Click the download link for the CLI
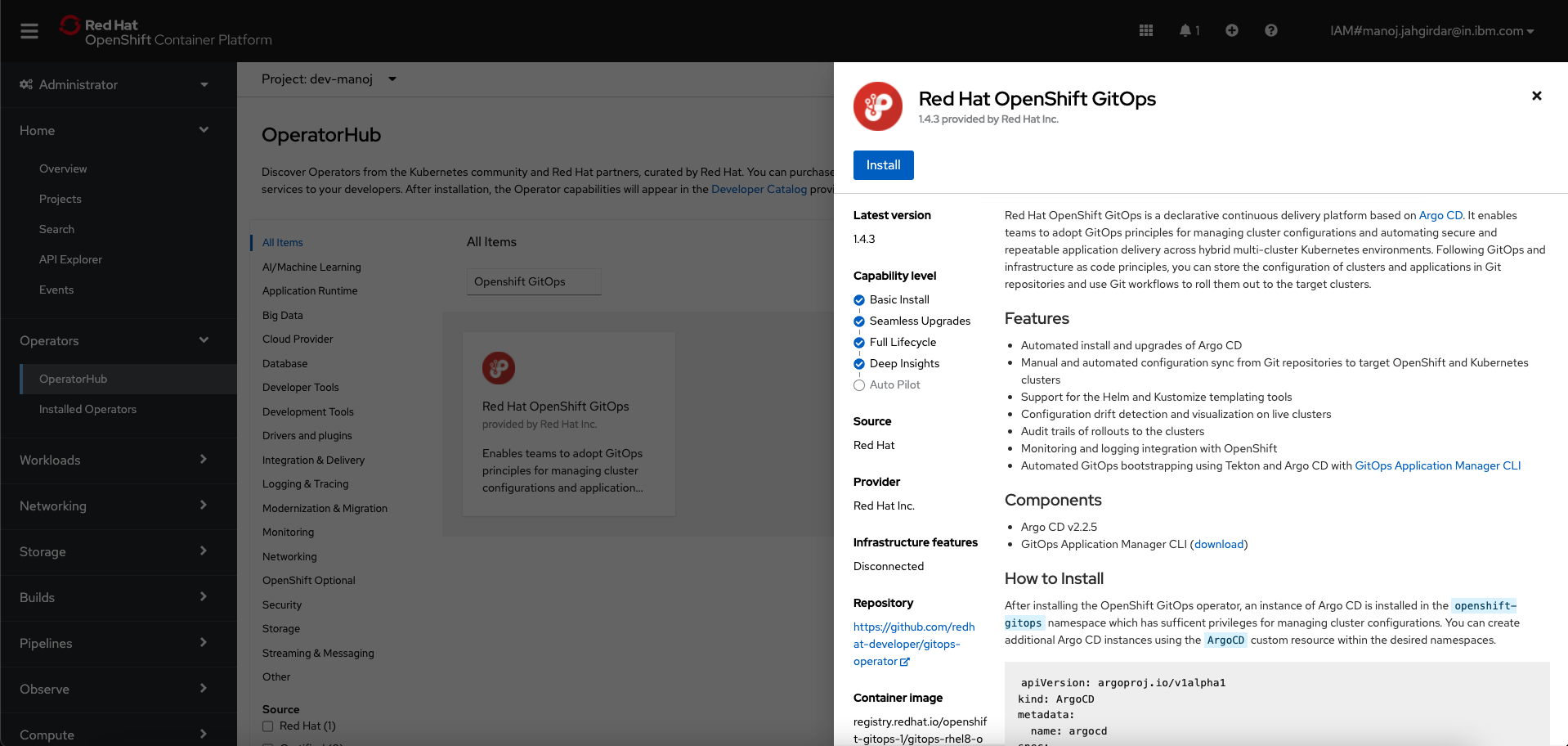The width and height of the screenshot is (1568, 746). 1219,544
